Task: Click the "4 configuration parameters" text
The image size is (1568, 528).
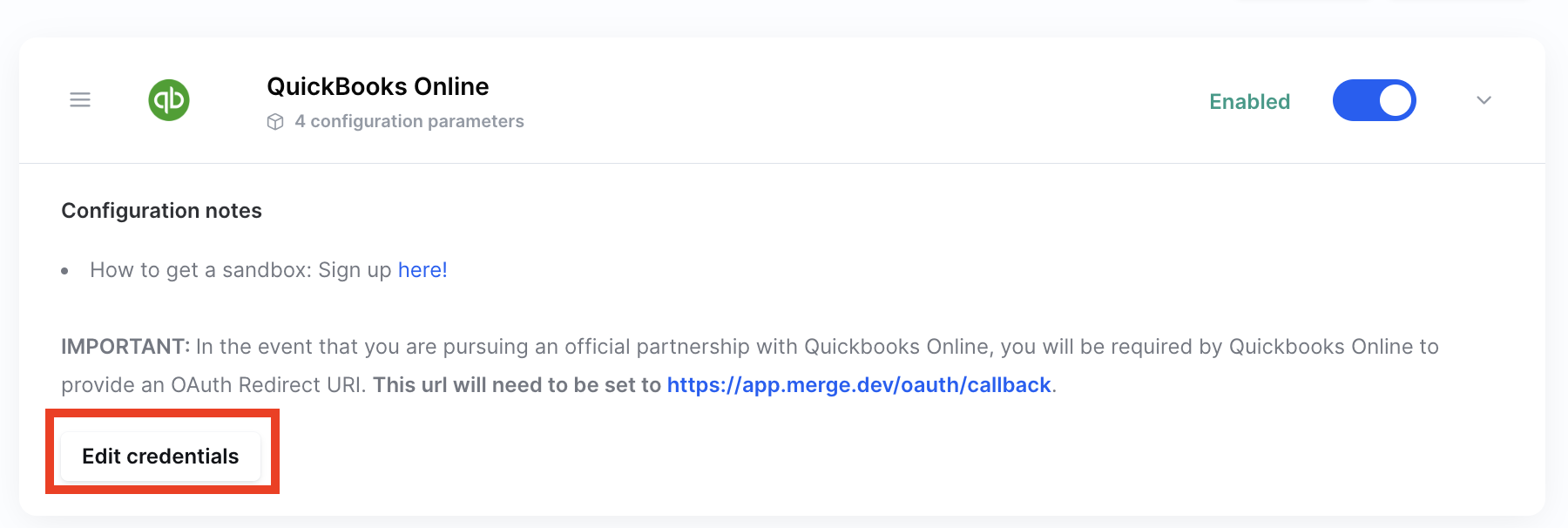Action: 409,122
